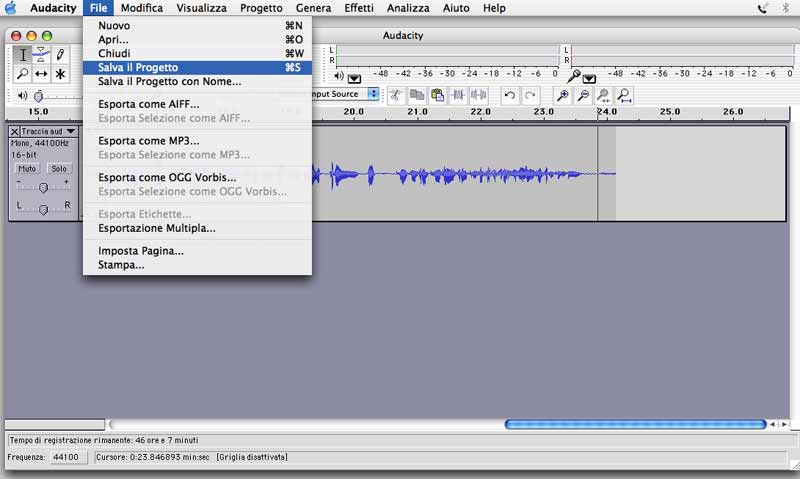Viewport: 800px width, 479px height.
Task: Close the open File menu
Action: pyautogui.click(x=98, y=8)
